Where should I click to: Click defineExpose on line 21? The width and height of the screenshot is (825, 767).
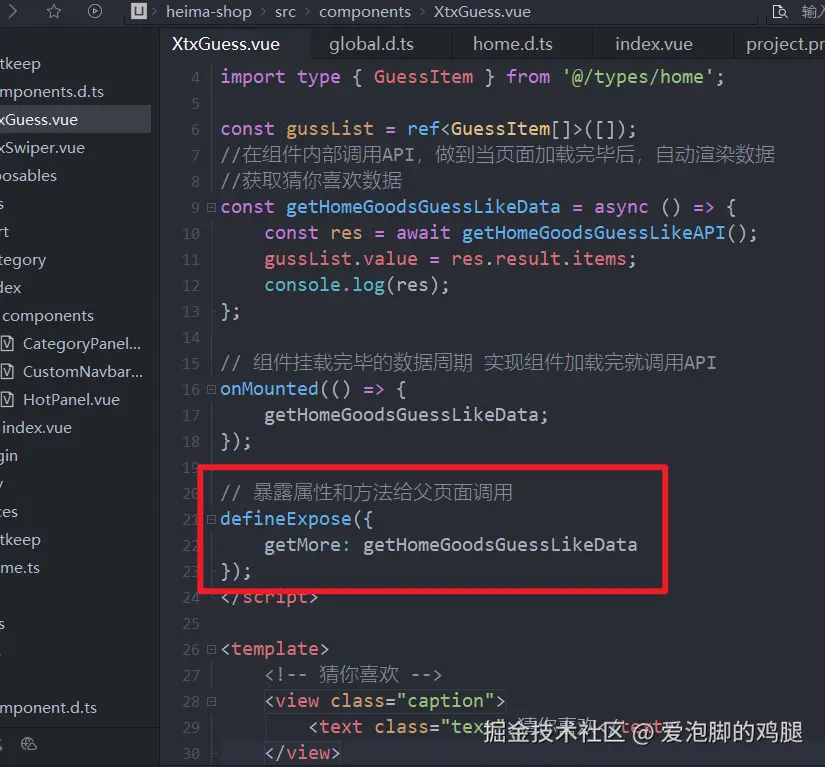click(x=286, y=519)
